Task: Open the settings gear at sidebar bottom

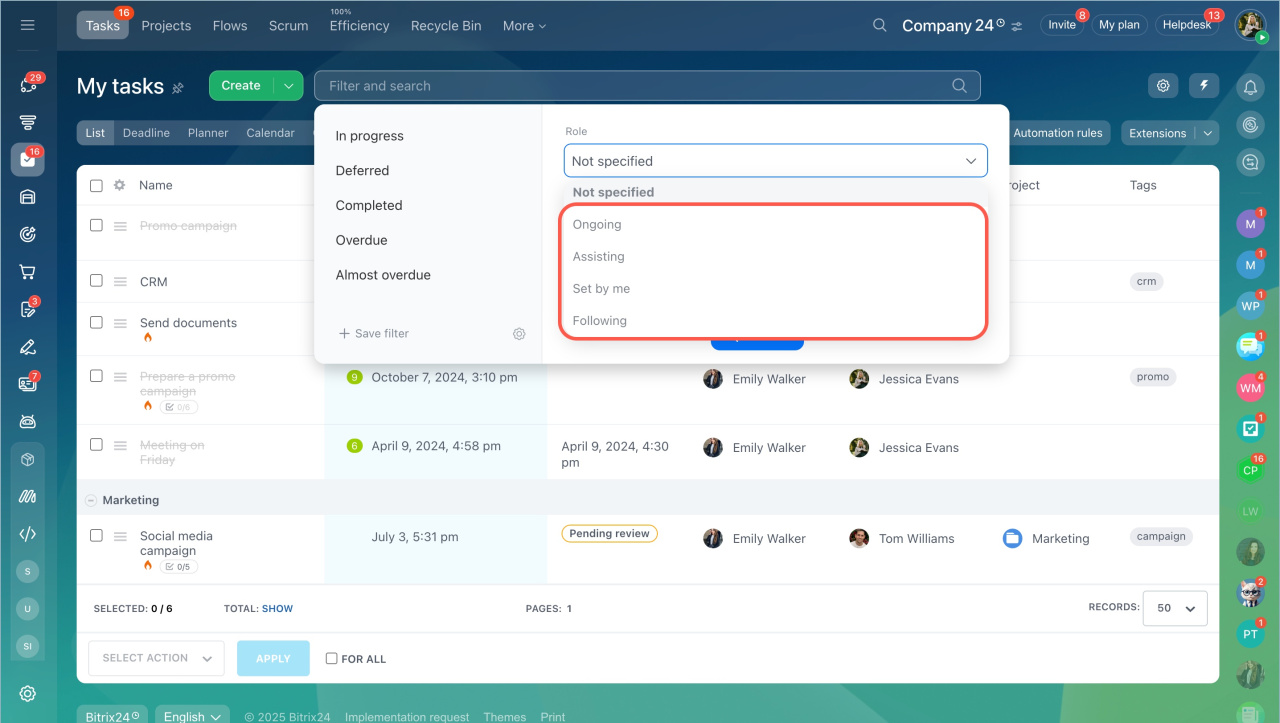Action: pos(28,694)
